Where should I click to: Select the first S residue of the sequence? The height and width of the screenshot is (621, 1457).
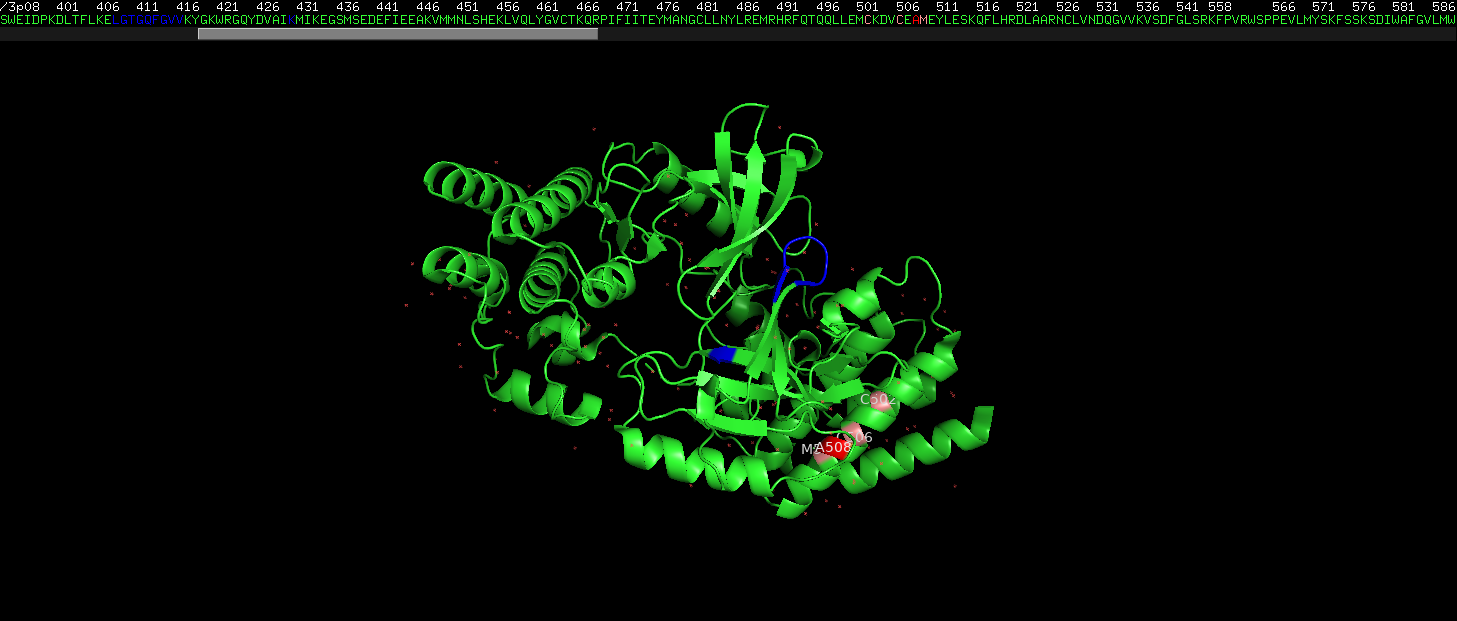coord(4,20)
